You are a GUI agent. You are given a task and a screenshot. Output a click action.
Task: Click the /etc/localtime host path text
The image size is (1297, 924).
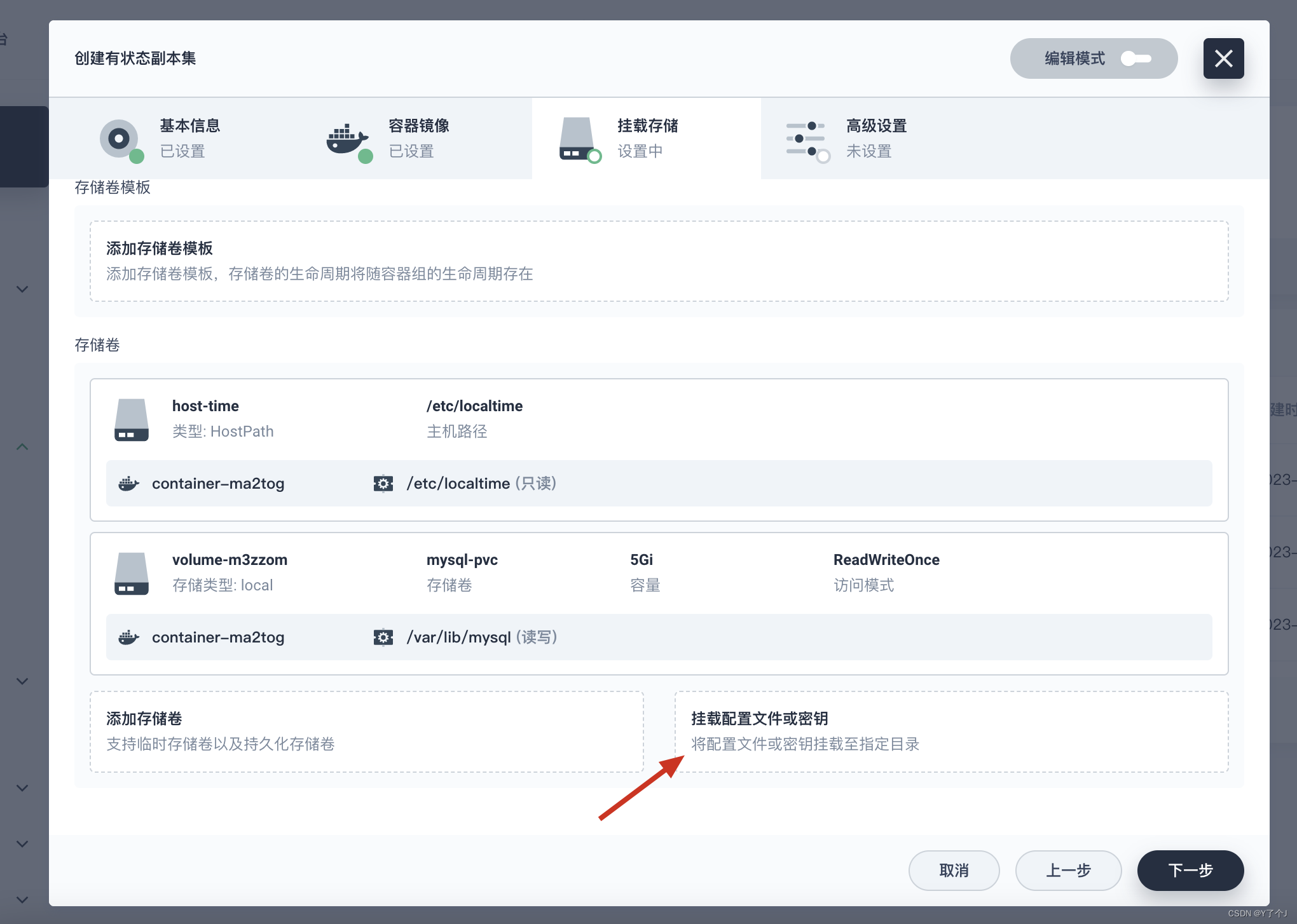click(x=474, y=406)
